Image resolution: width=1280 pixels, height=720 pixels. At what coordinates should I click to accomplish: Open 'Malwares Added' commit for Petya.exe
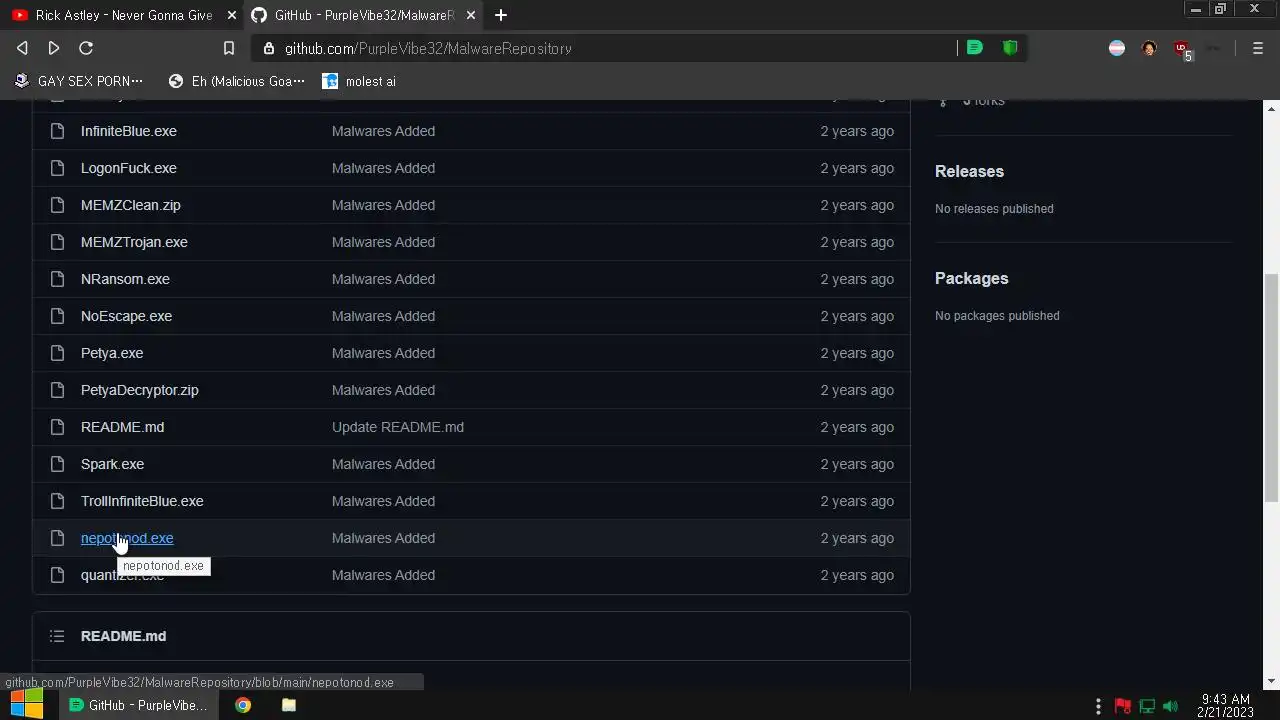(x=383, y=353)
